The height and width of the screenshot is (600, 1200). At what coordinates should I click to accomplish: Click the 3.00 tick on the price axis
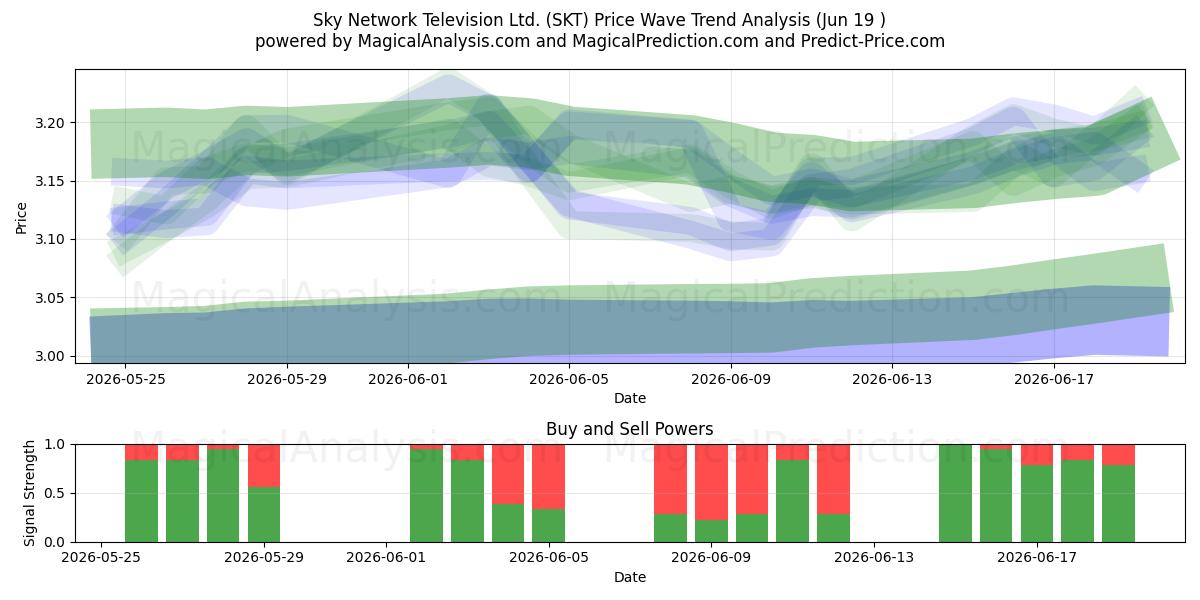[48, 356]
